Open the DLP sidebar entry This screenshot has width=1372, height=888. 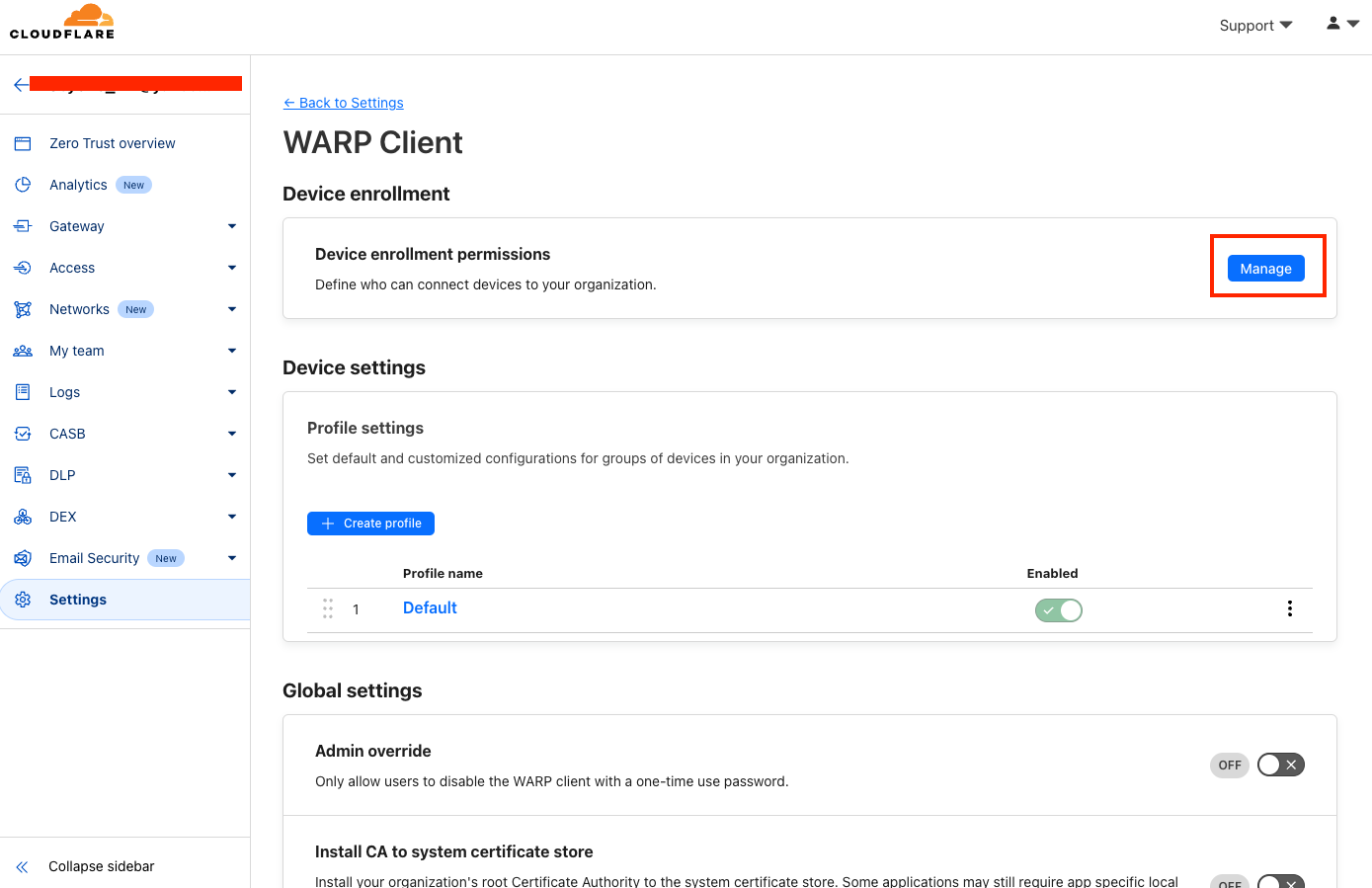[x=62, y=474]
